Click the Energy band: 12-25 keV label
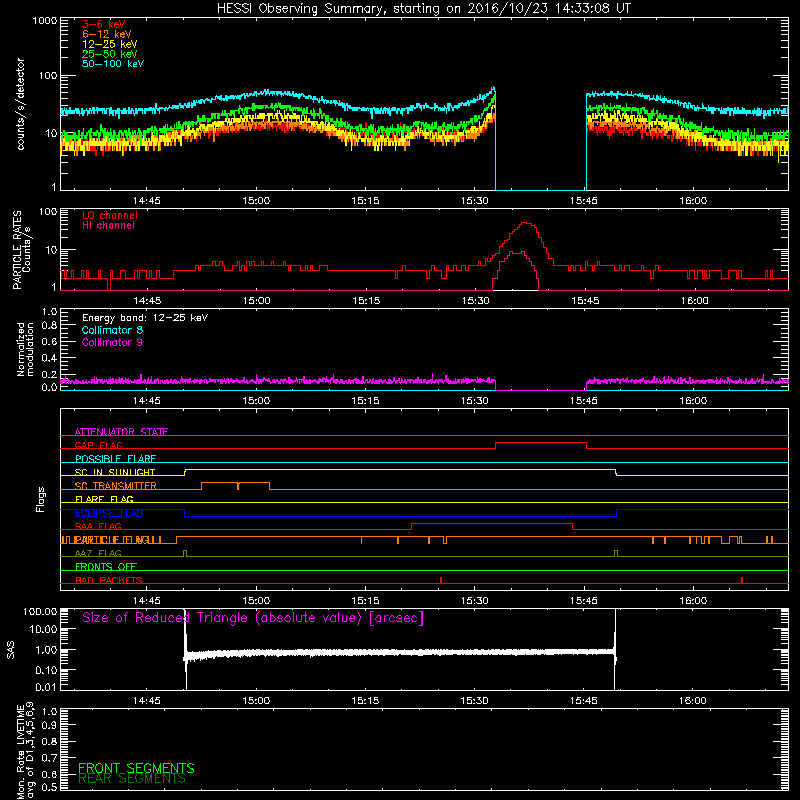 (x=145, y=318)
